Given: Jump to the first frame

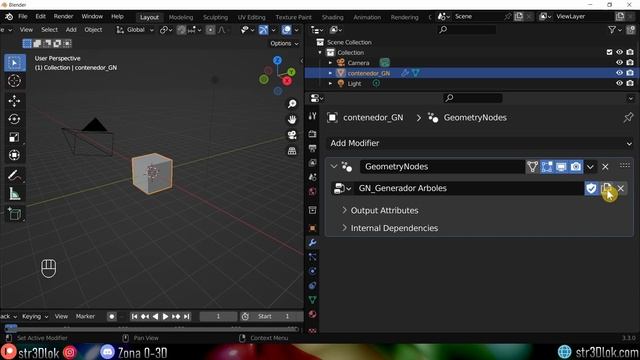Looking at the screenshot, I should [x=134, y=316].
